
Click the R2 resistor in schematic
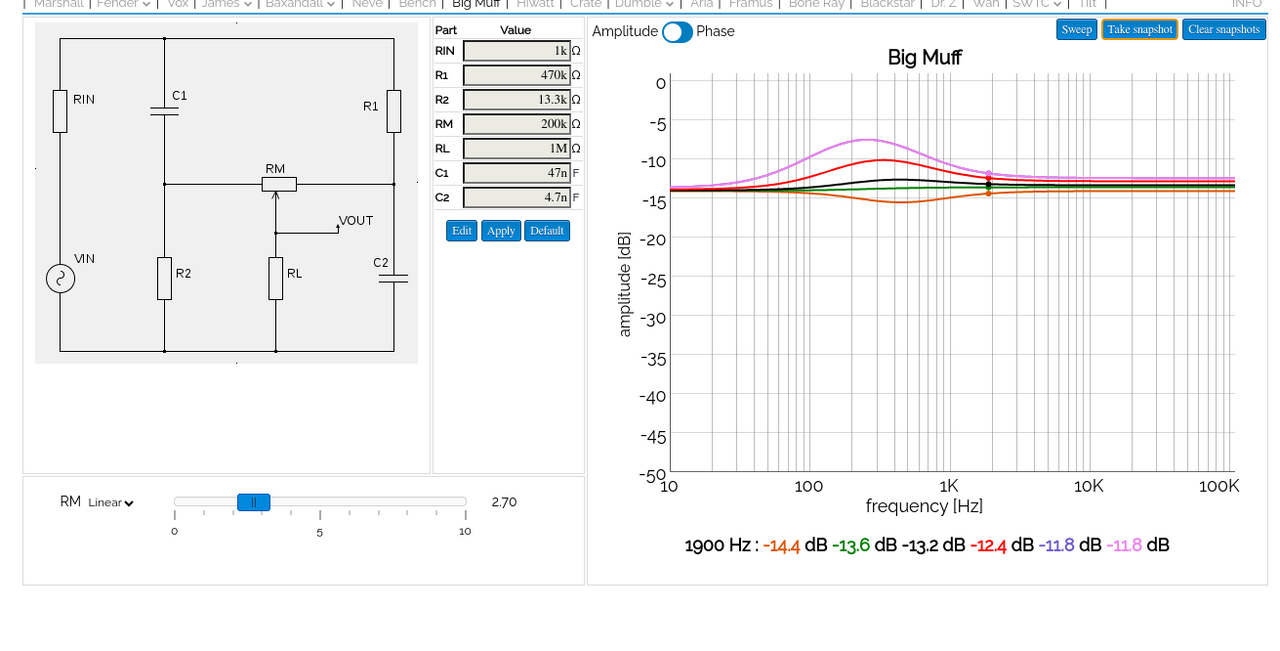point(164,278)
